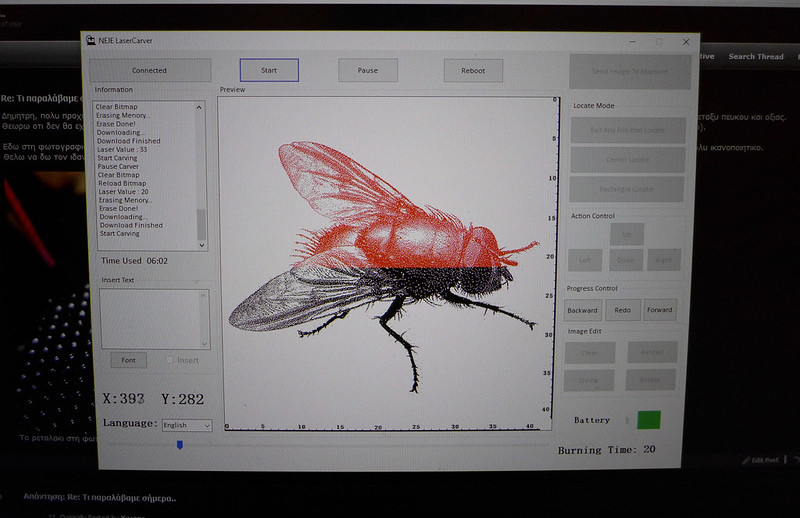Image resolution: width=800 pixels, height=518 pixels.
Task: Open Search Thread in the forum page
Action: pyautogui.click(x=755, y=57)
